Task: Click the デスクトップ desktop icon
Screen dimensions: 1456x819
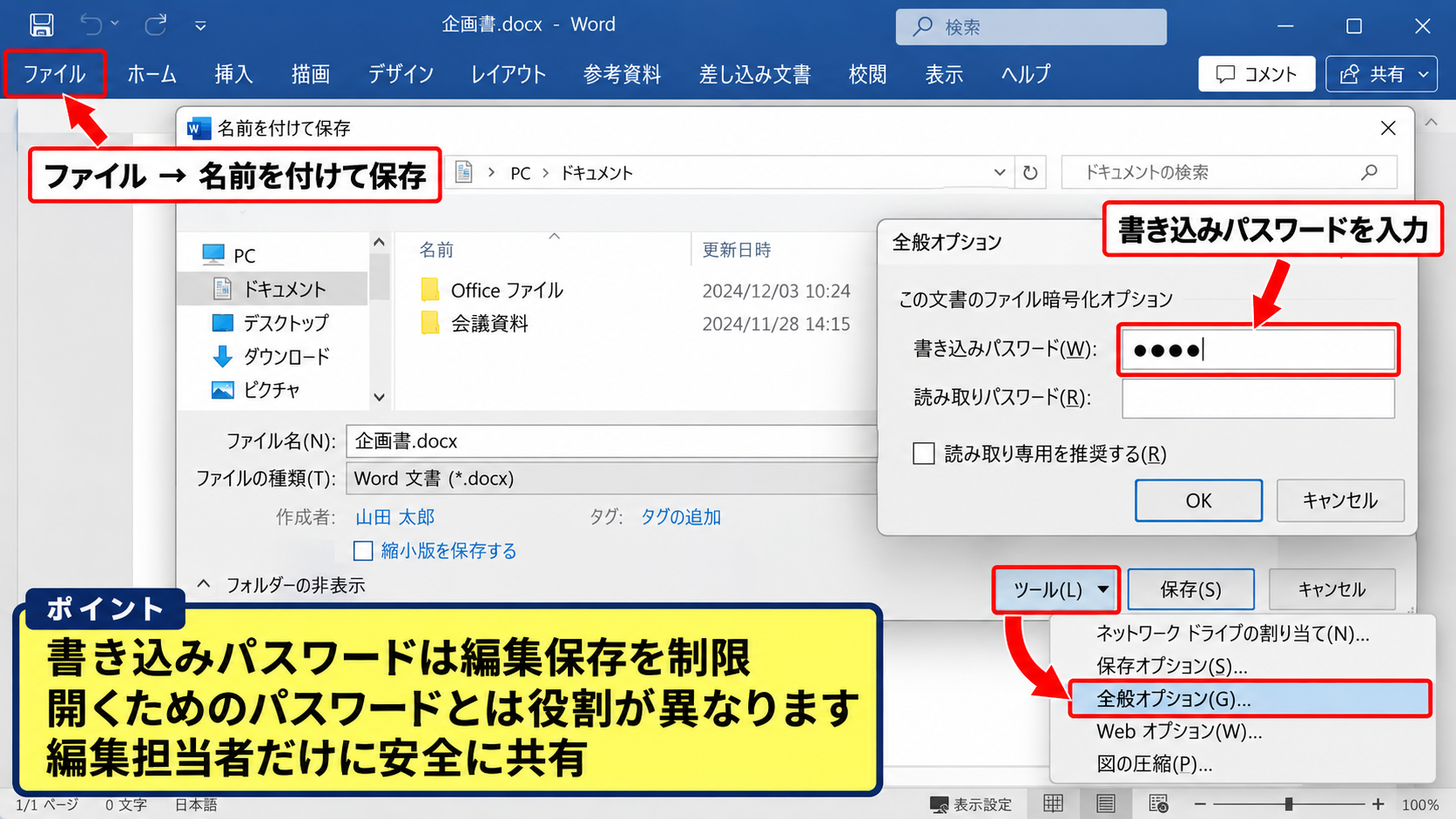Action: pos(223,323)
